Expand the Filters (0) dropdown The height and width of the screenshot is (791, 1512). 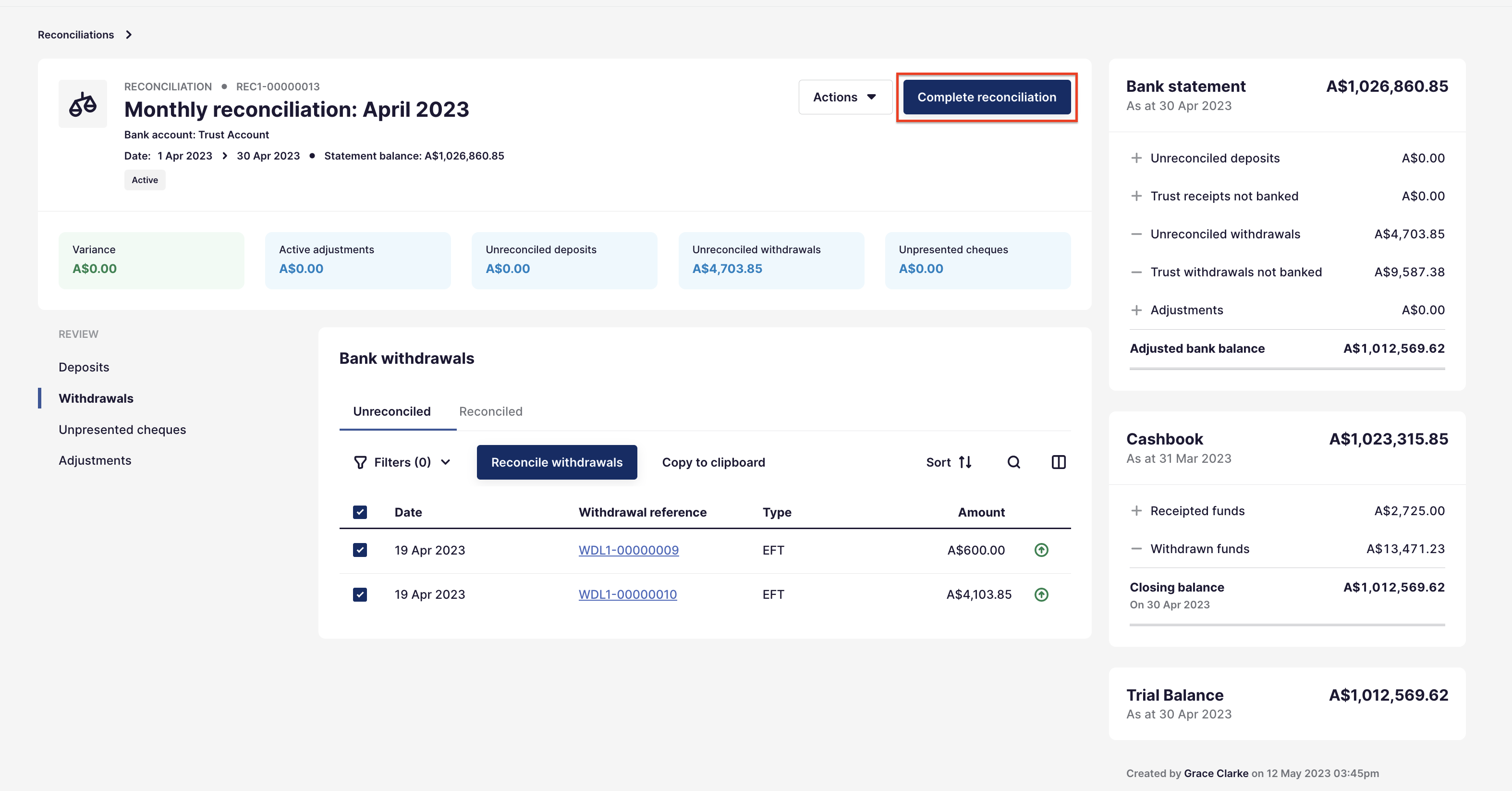(402, 462)
